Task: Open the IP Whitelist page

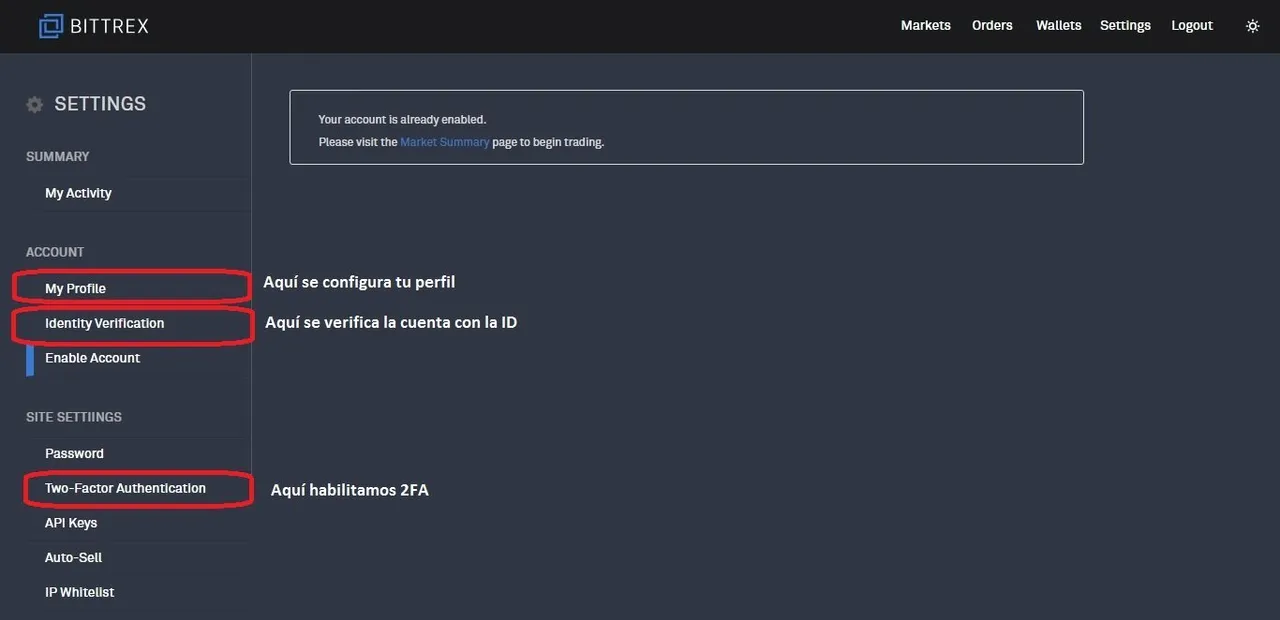Action: point(79,592)
